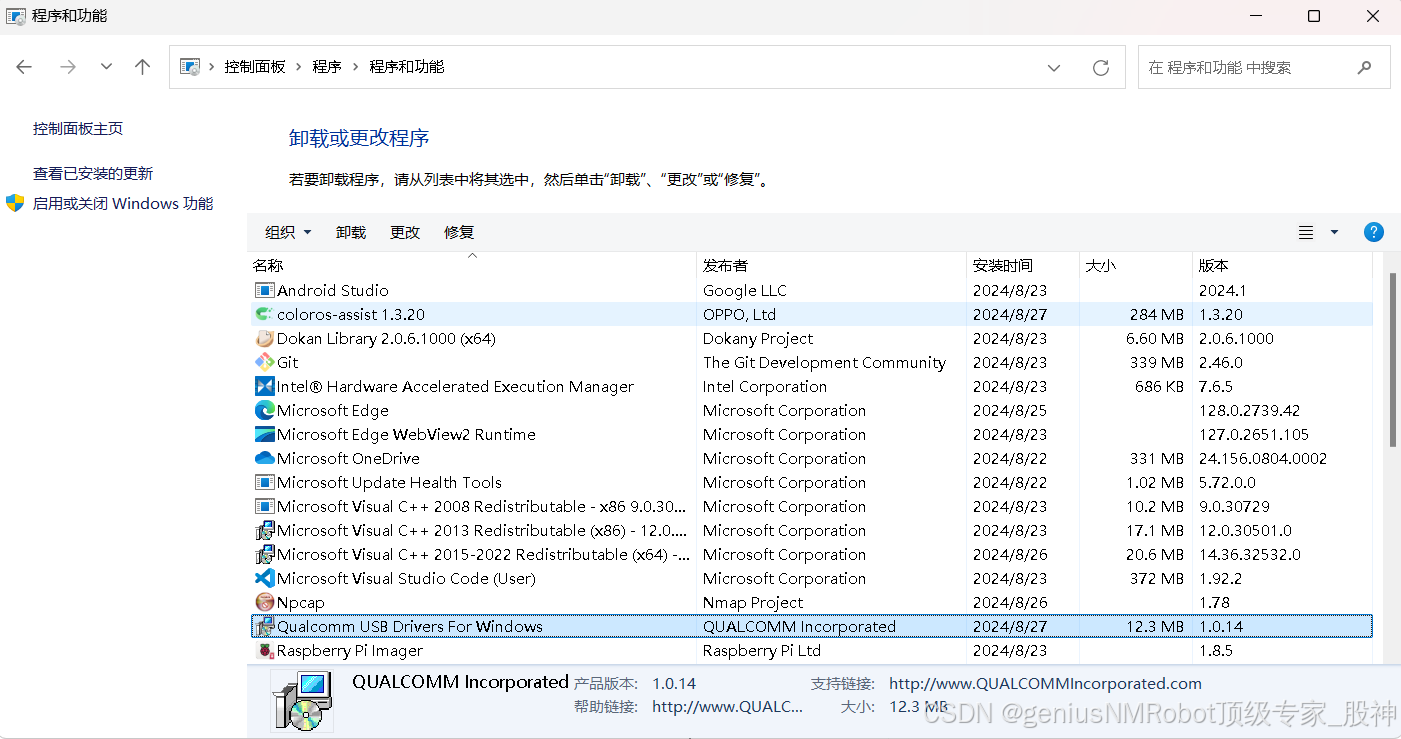Screen dimensions: 1401x739
Task: Open help with the blue question mark
Action: [x=1374, y=232]
